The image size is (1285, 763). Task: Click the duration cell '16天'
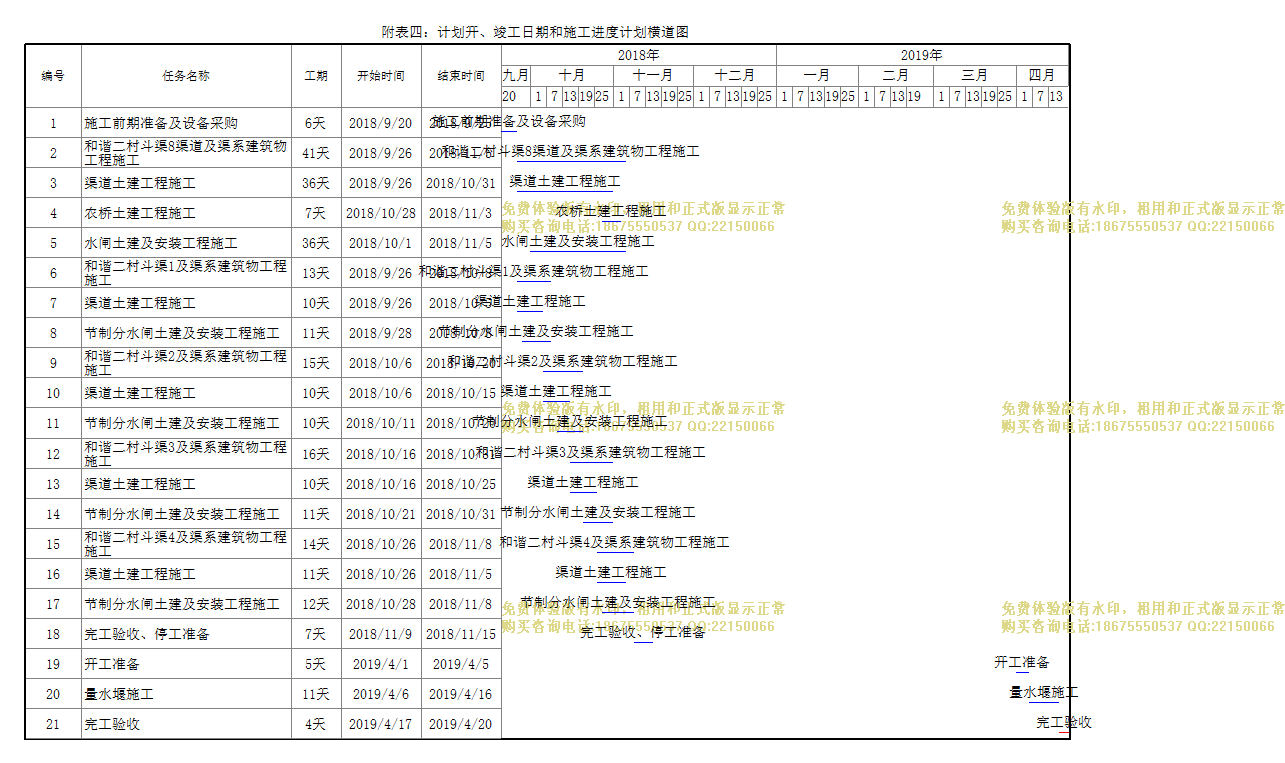pos(316,454)
